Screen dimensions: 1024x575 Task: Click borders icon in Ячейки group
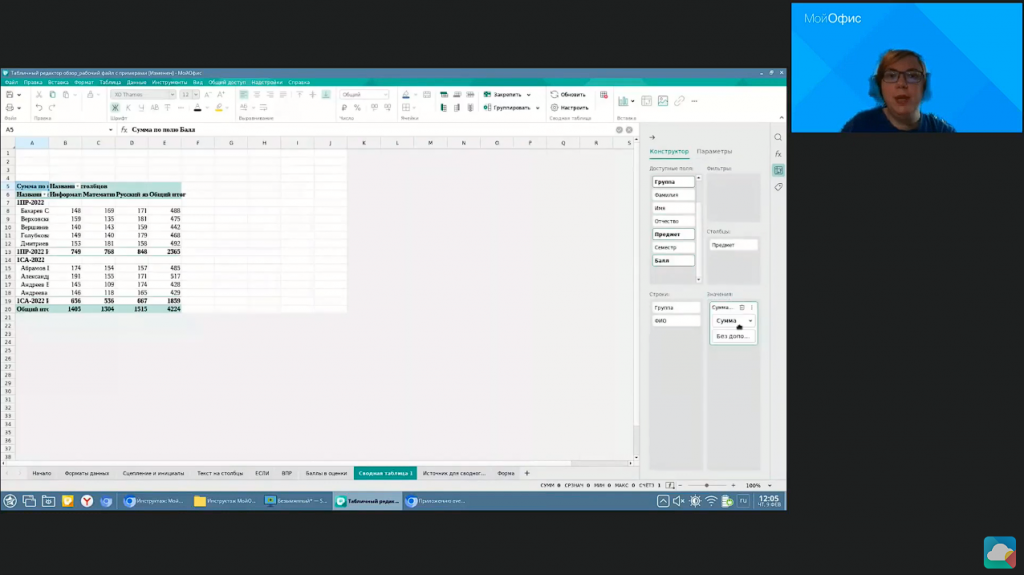click(x=406, y=108)
